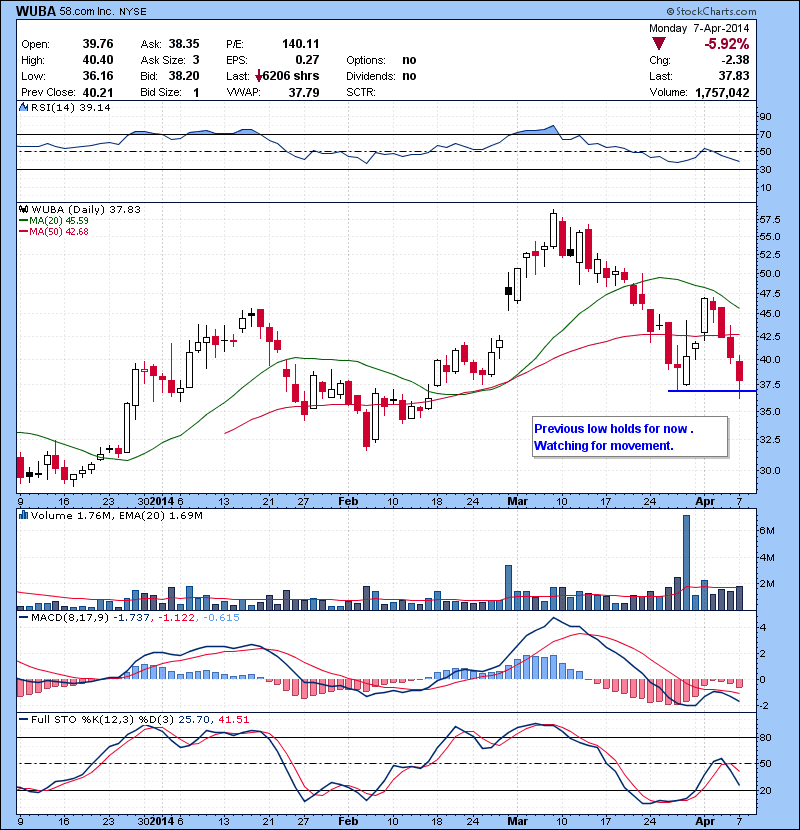Click the stochastic %D value 41.51
The width and height of the screenshot is (800, 830).
(233, 719)
